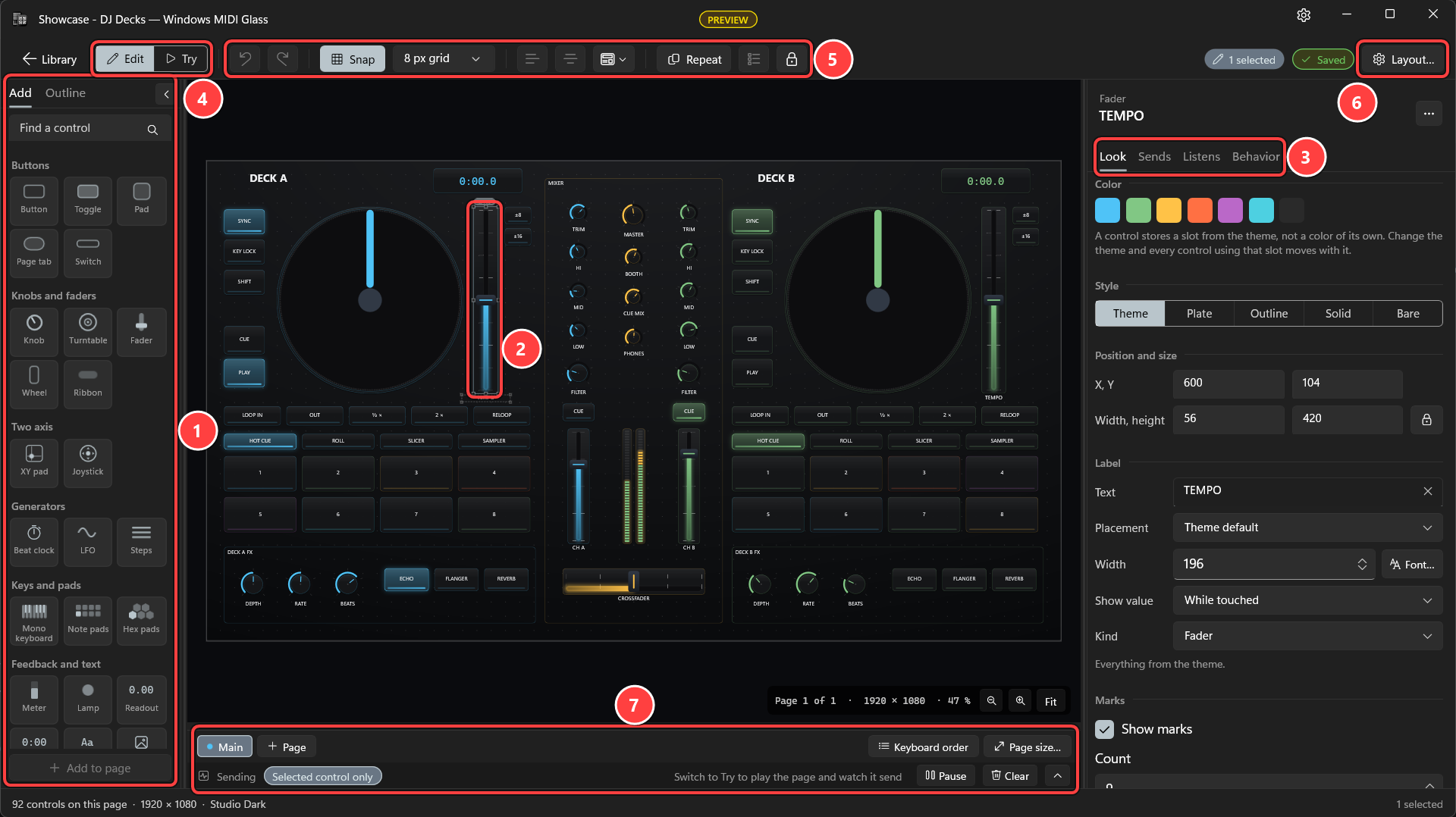Screen dimensions: 1456x817
Task: Go back to Library
Action: (x=49, y=59)
